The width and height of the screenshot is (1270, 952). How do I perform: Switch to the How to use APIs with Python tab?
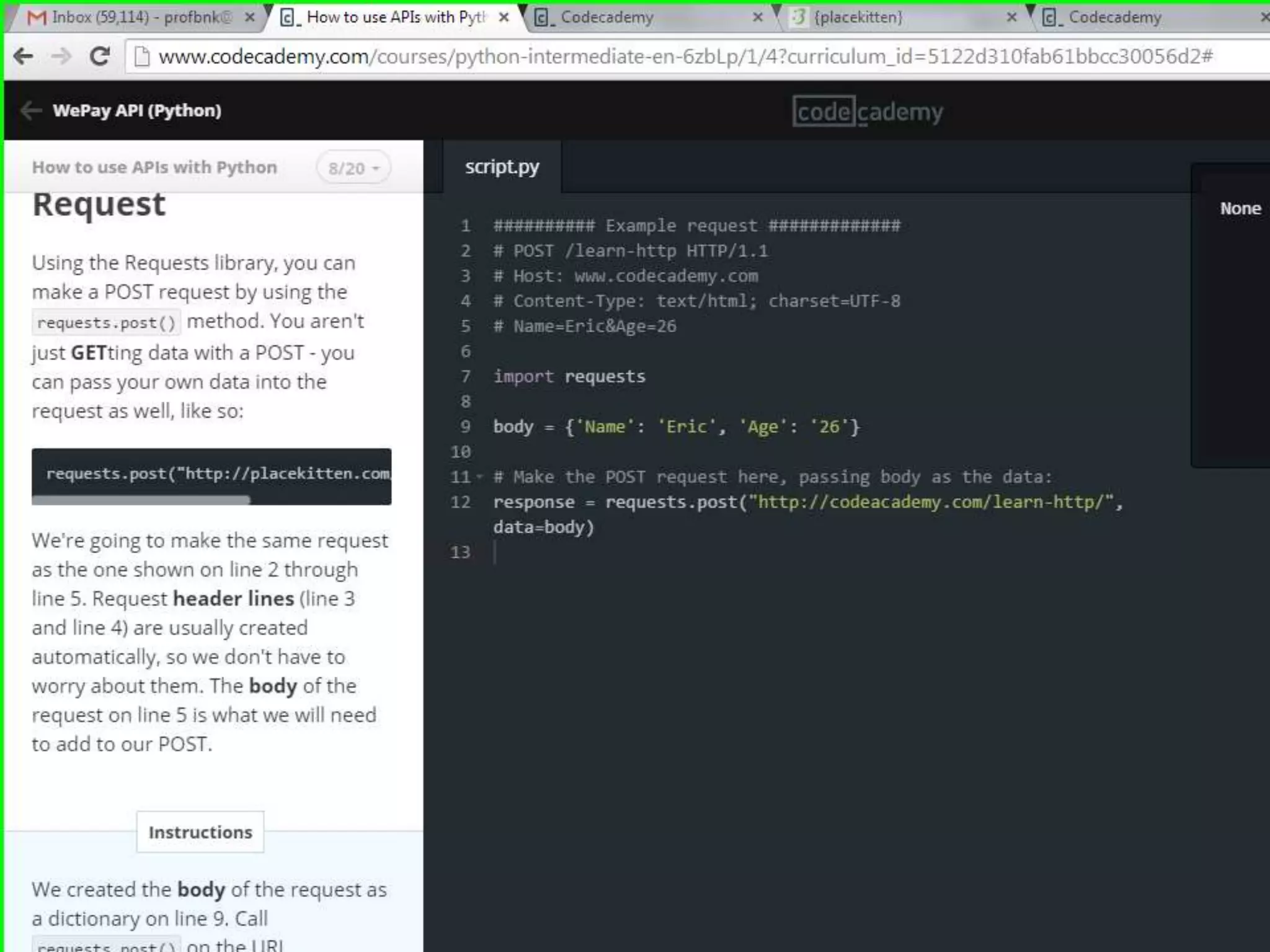[394, 17]
